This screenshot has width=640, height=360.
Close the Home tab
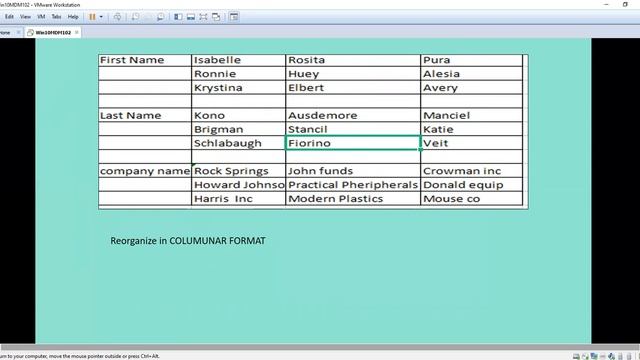tap(18, 32)
